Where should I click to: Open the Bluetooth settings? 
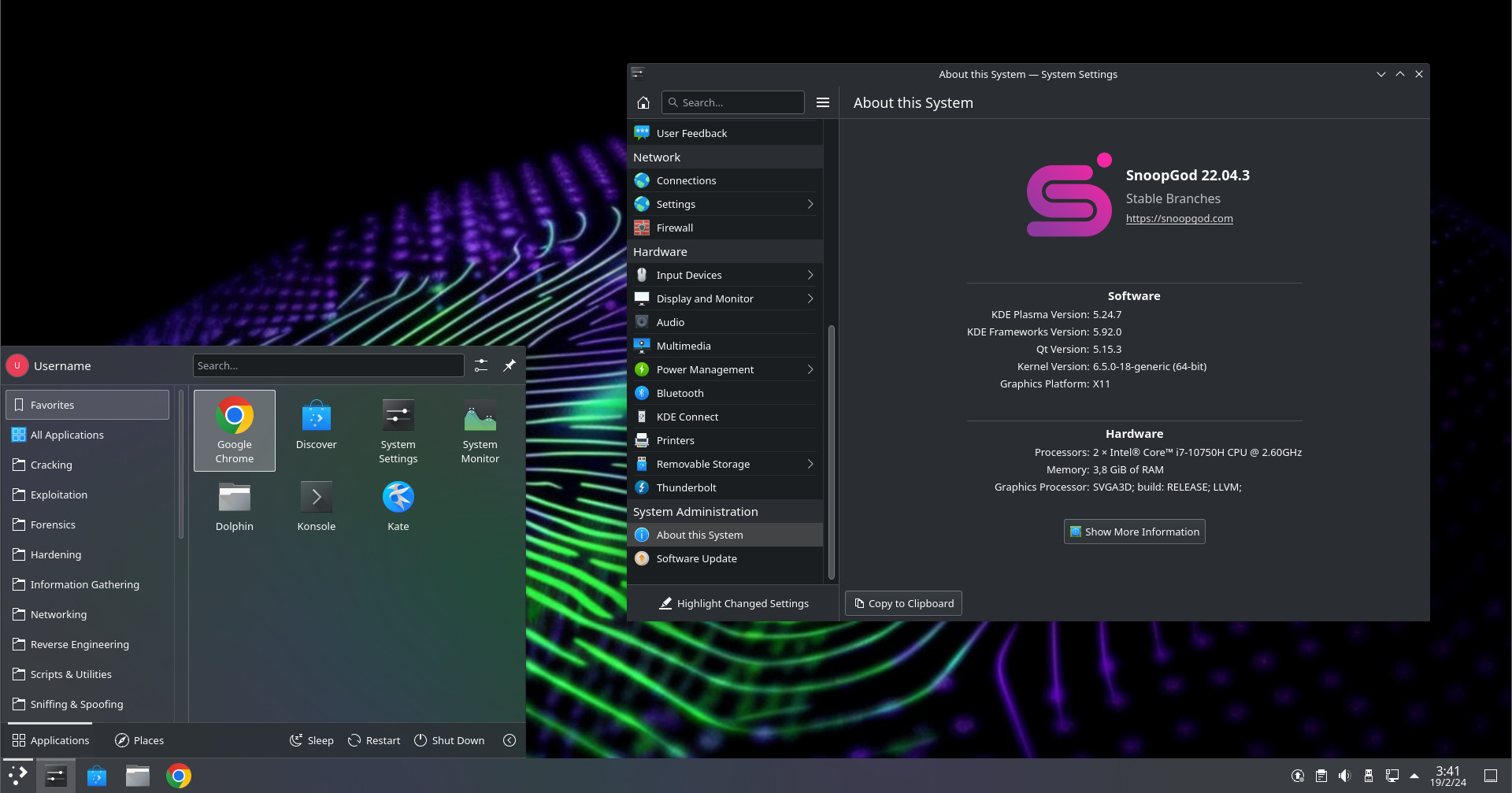pos(724,393)
